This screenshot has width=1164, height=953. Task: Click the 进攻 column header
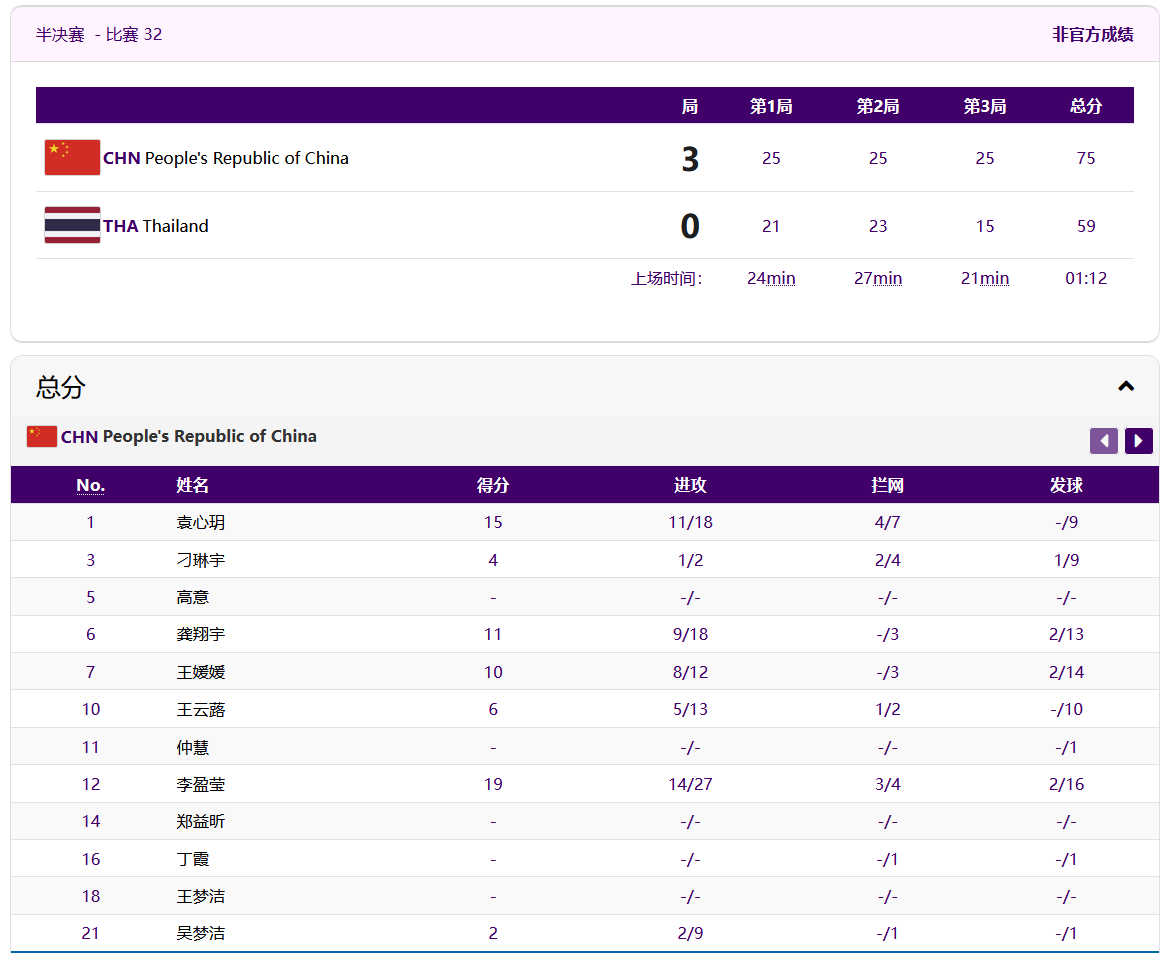pos(690,485)
